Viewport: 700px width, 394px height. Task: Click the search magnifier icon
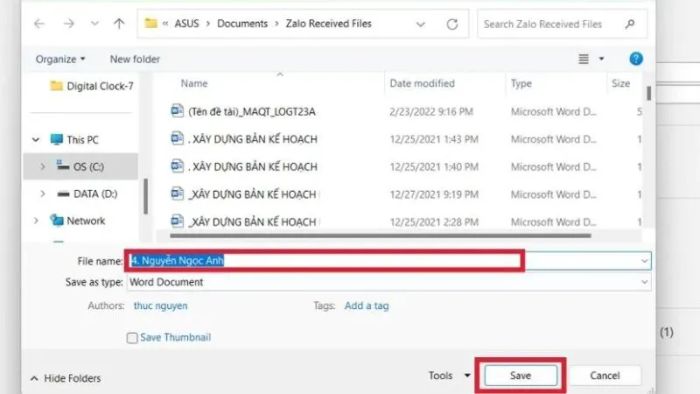tap(630, 24)
